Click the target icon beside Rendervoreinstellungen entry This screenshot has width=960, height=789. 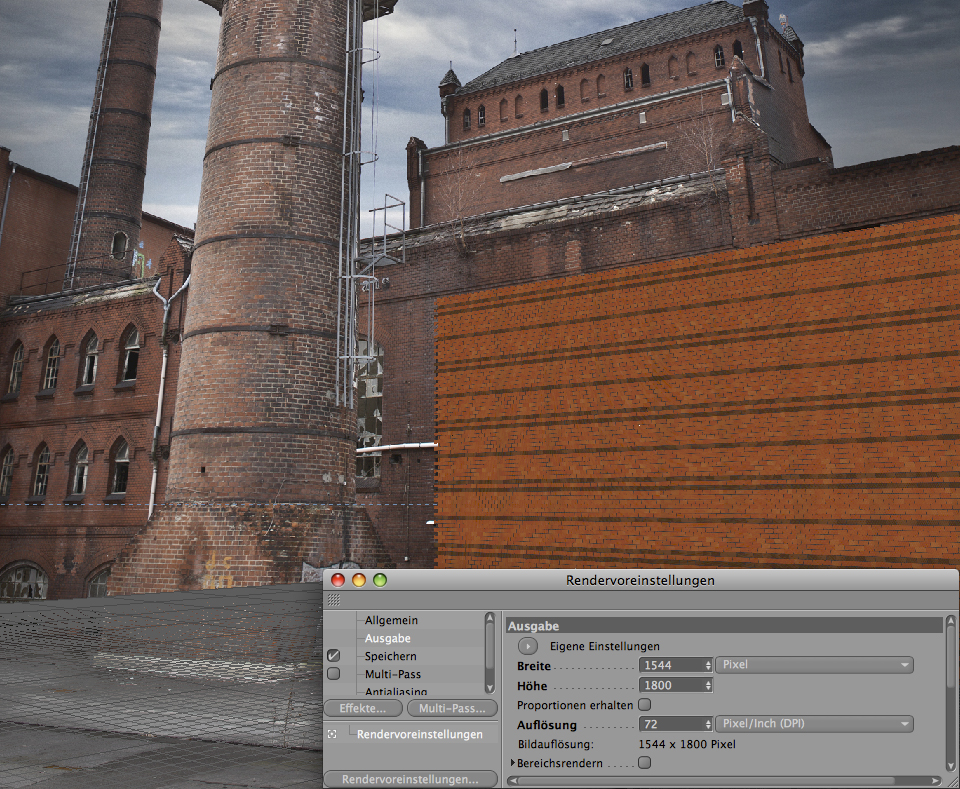click(x=331, y=734)
